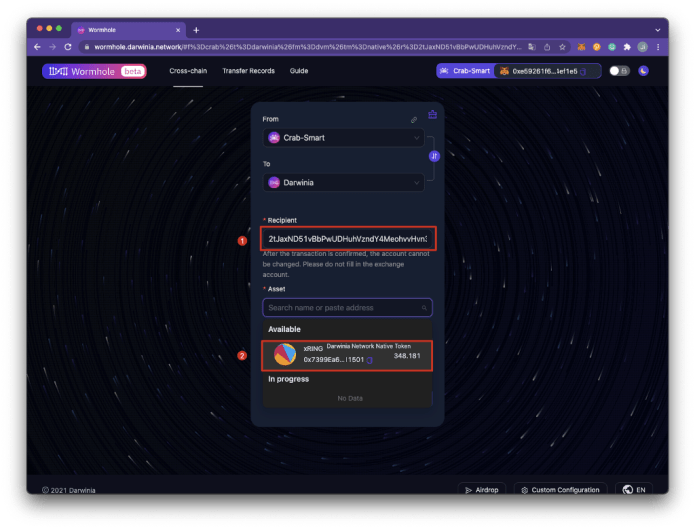The image size is (695, 529).
Task: Swap From and To chains icon
Action: click(x=434, y=156)
